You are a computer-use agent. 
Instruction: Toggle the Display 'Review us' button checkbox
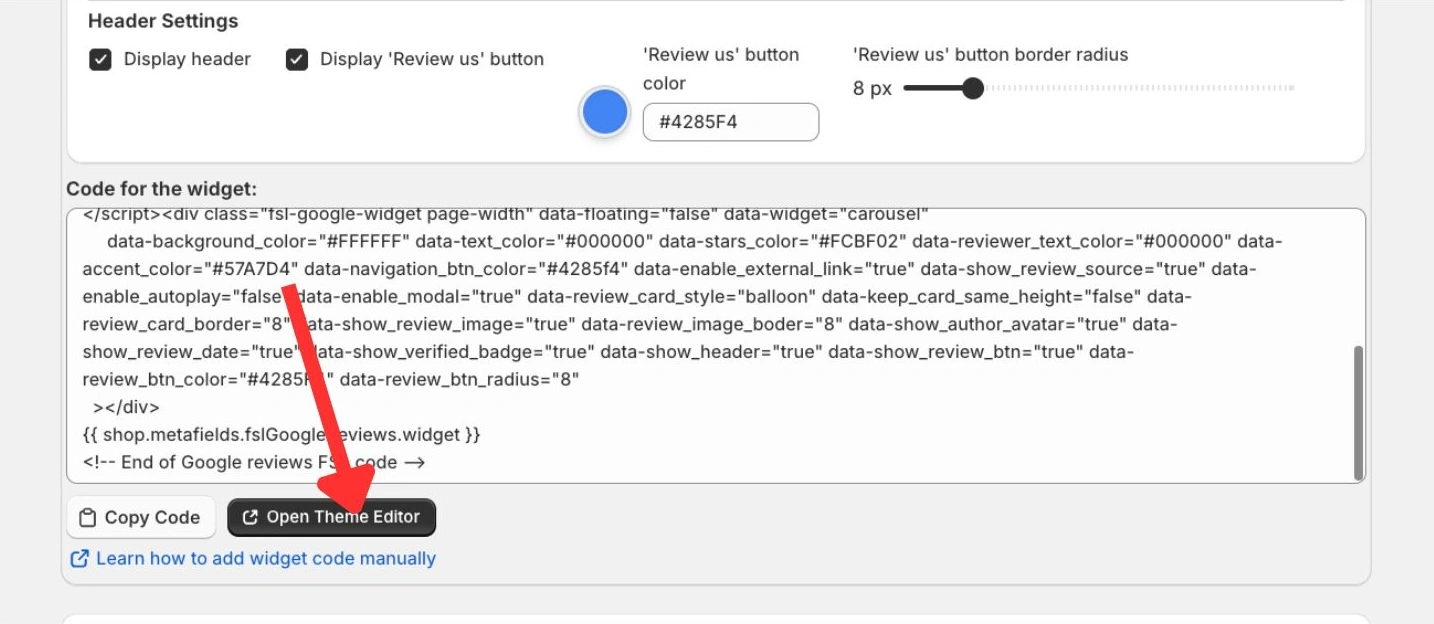coord(297,60)
